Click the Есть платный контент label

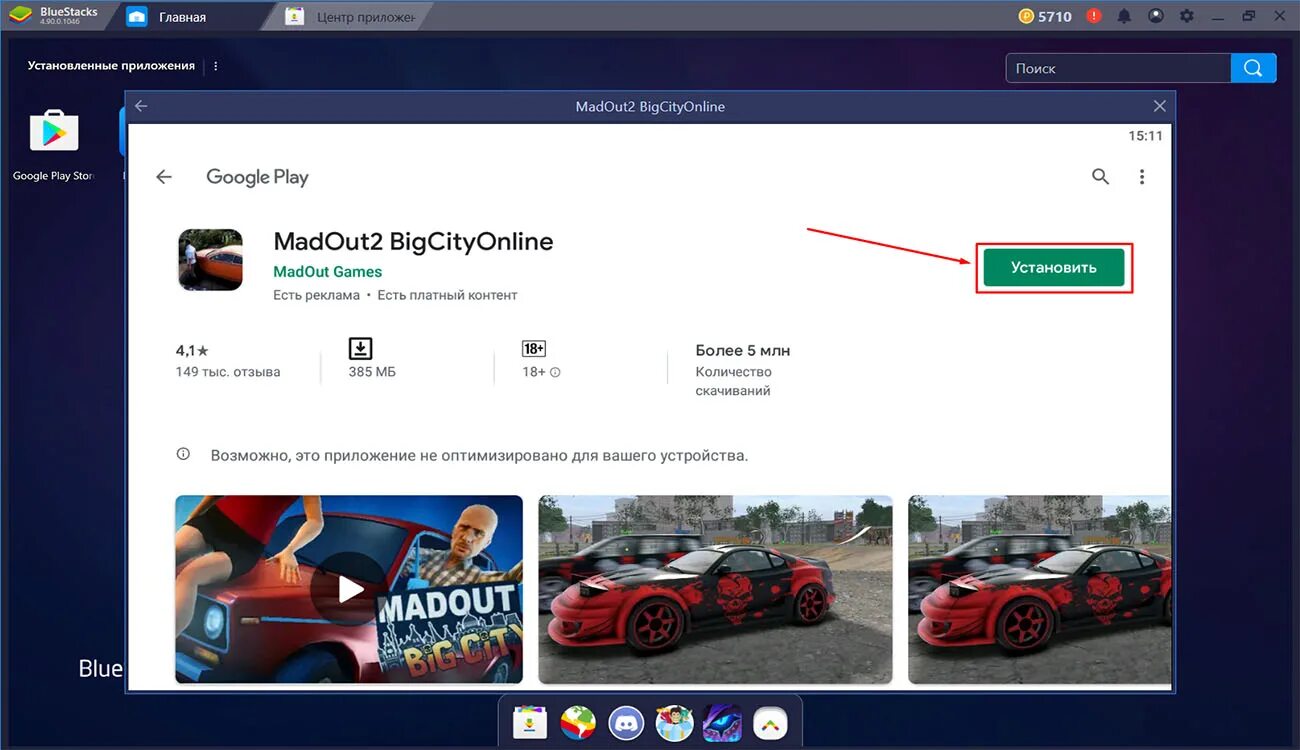point(447,295)
